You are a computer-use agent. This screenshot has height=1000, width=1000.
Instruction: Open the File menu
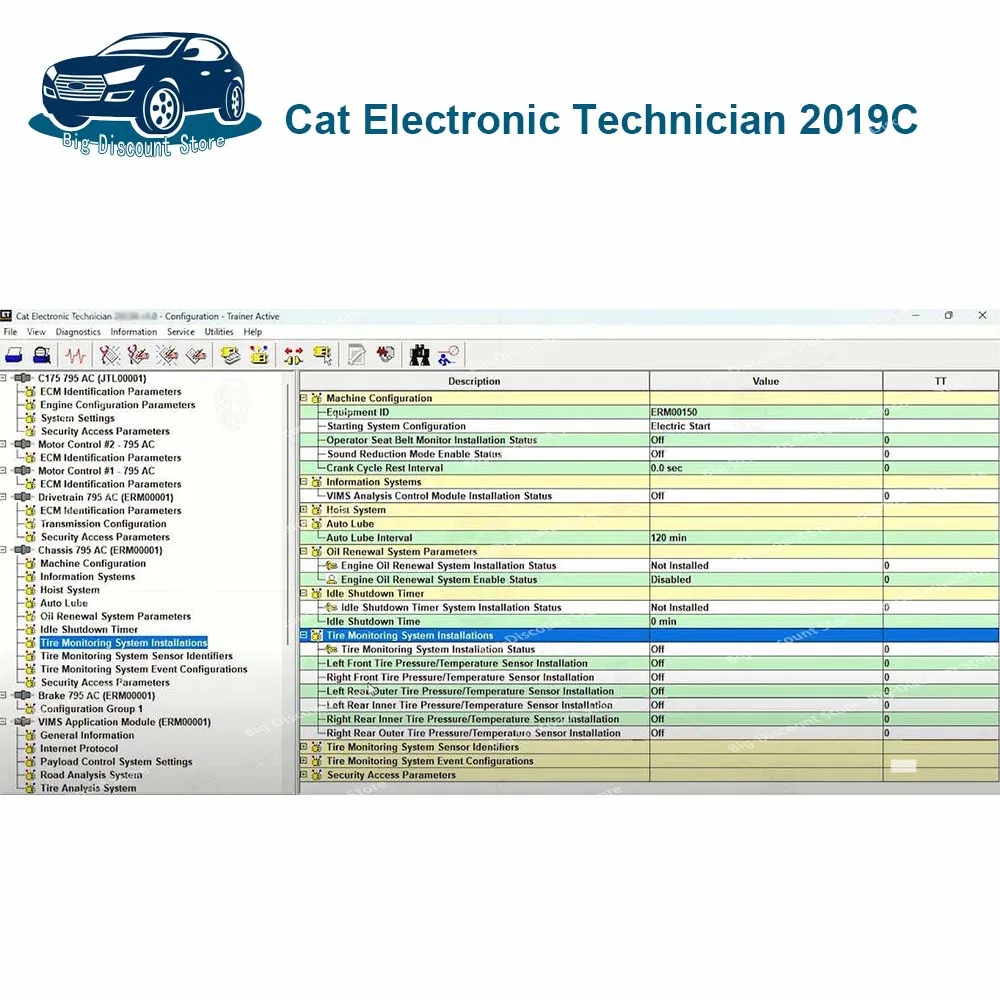(x=10, y=332)
